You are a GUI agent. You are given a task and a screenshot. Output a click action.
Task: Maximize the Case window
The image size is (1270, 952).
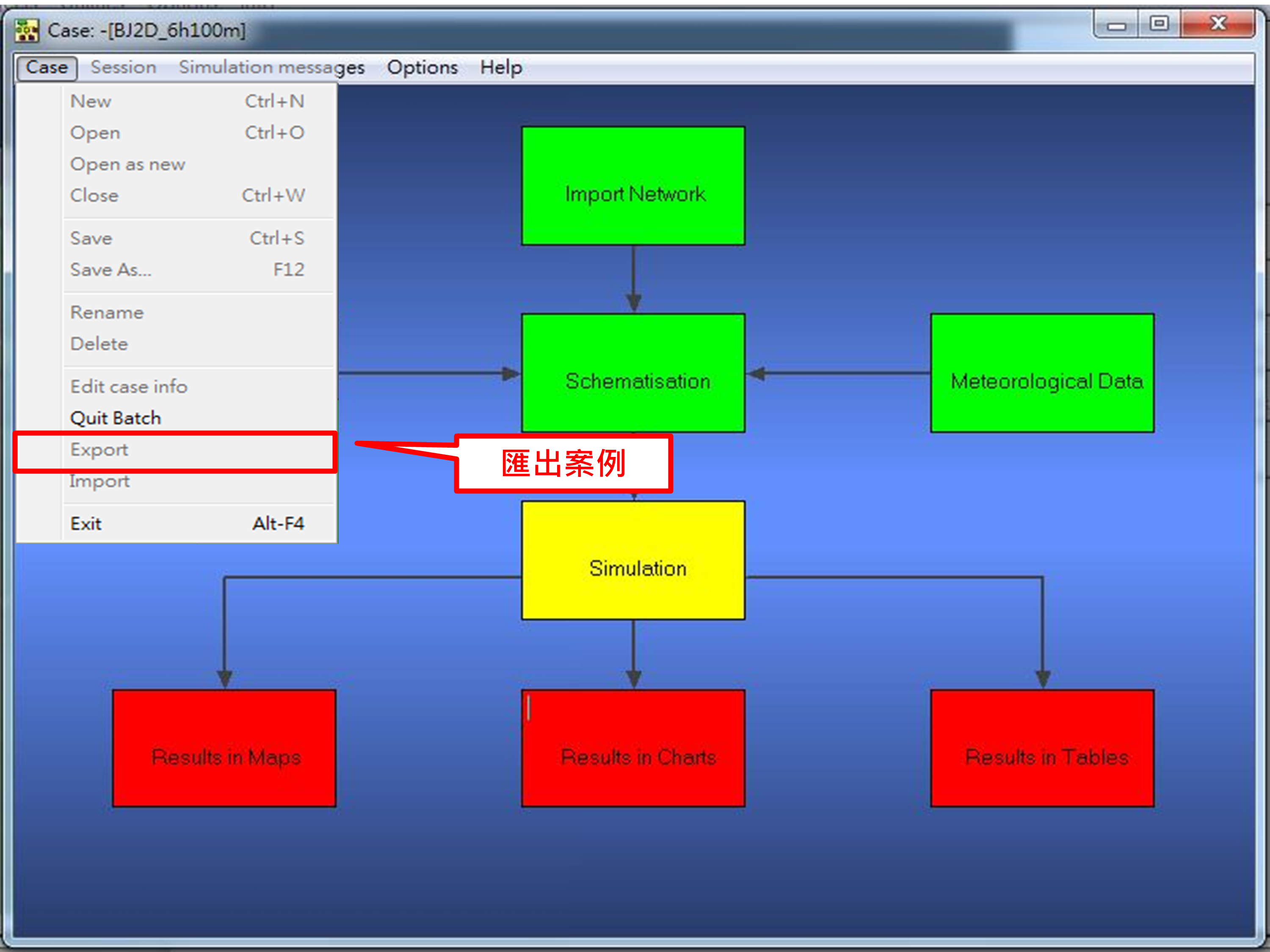pos(1159,24)
